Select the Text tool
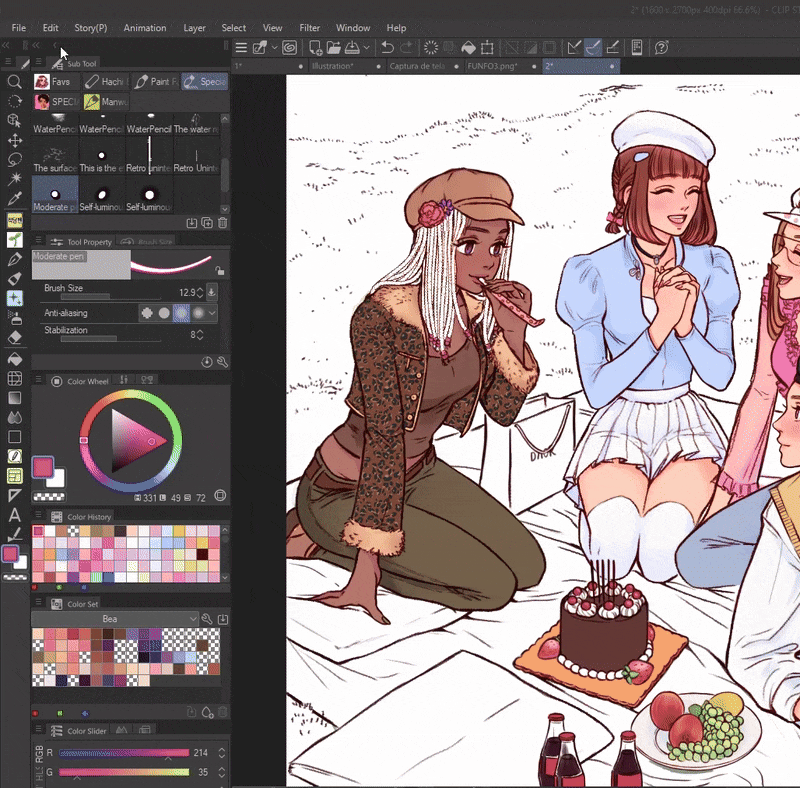The width and height of the screenshot is (800, 788). 14,515
